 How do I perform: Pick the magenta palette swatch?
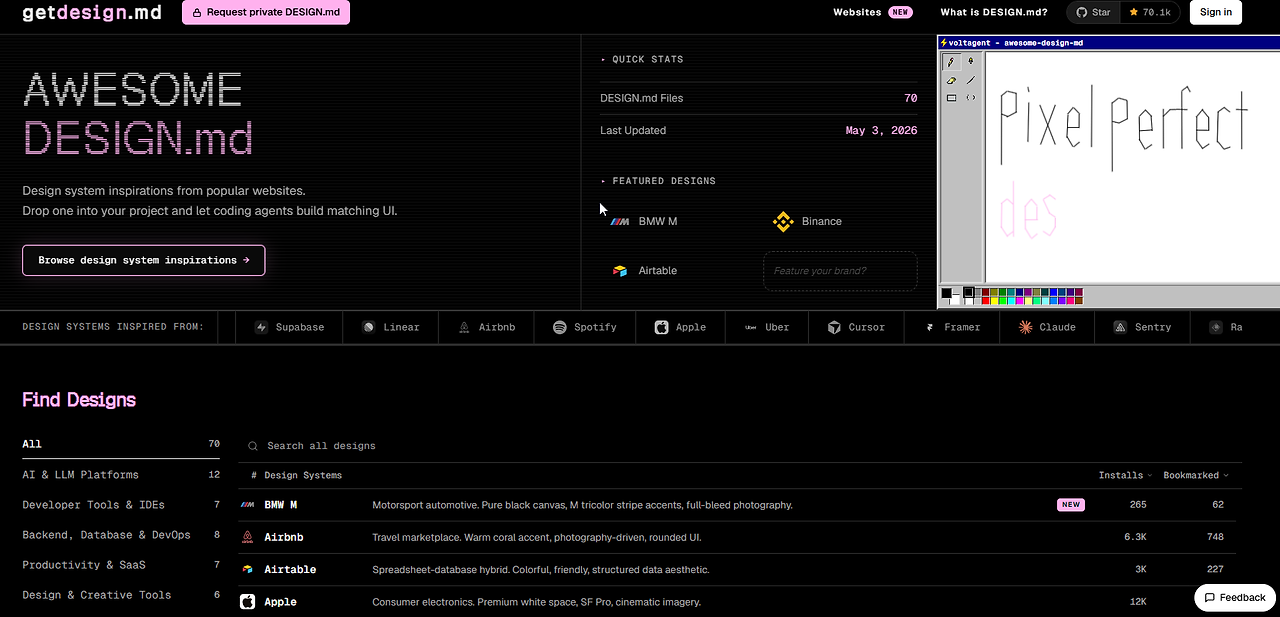click(1020, 301)
